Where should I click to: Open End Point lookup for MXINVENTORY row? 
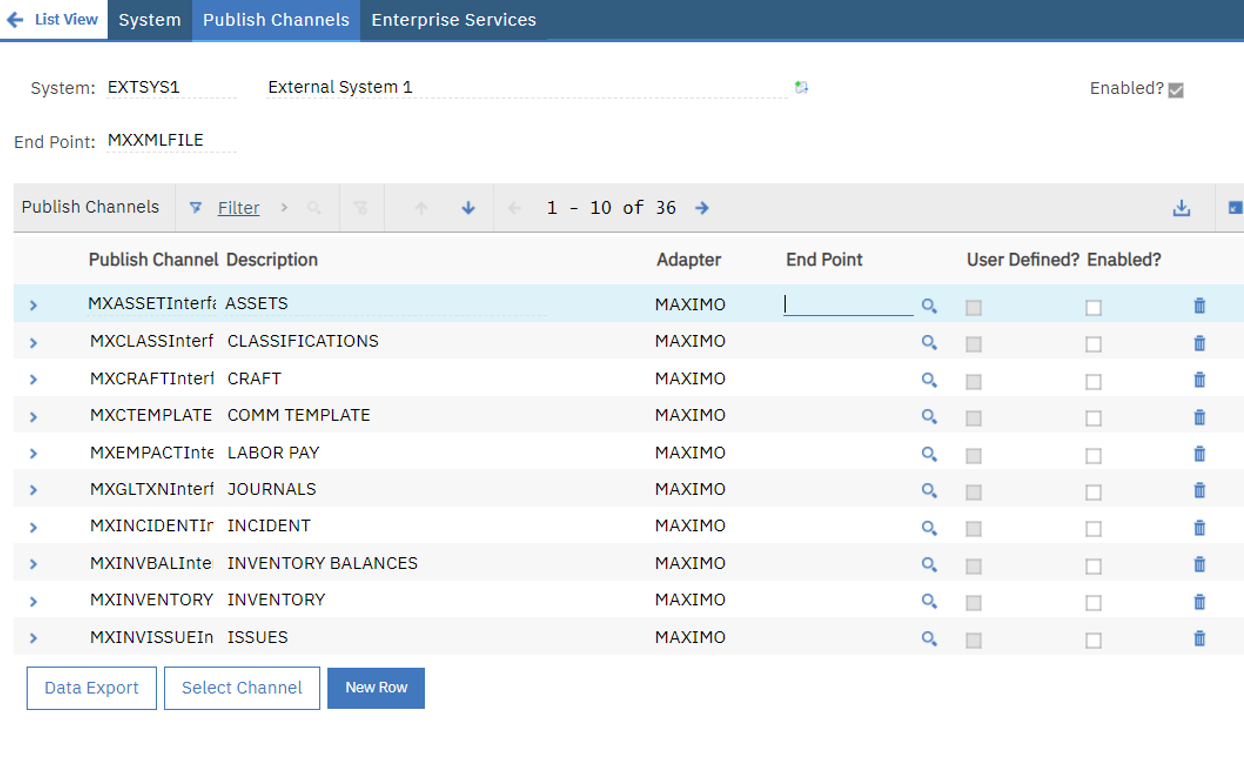[929, 599]
